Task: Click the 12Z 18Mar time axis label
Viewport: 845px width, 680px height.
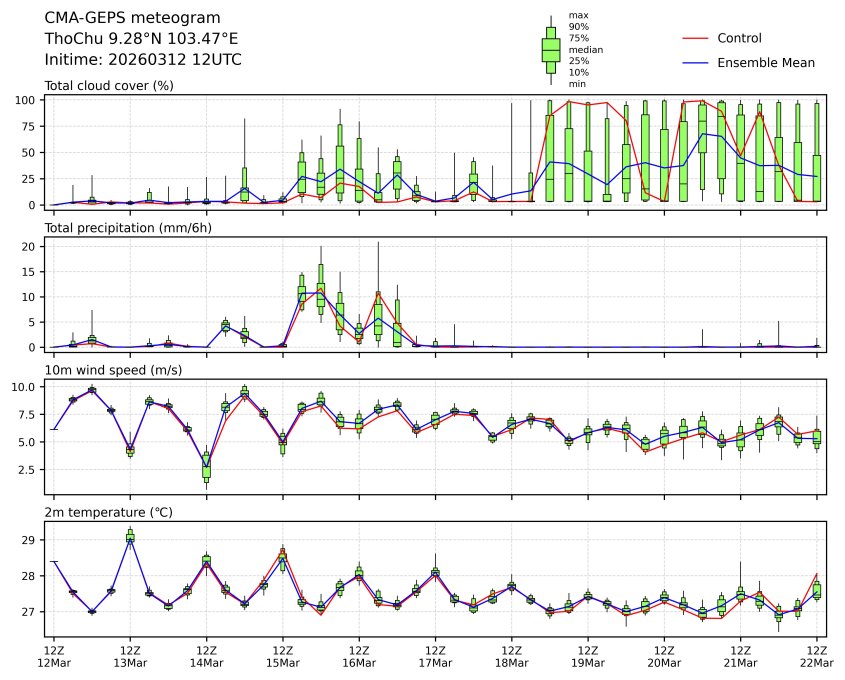Action: click(x=512, y=657)
